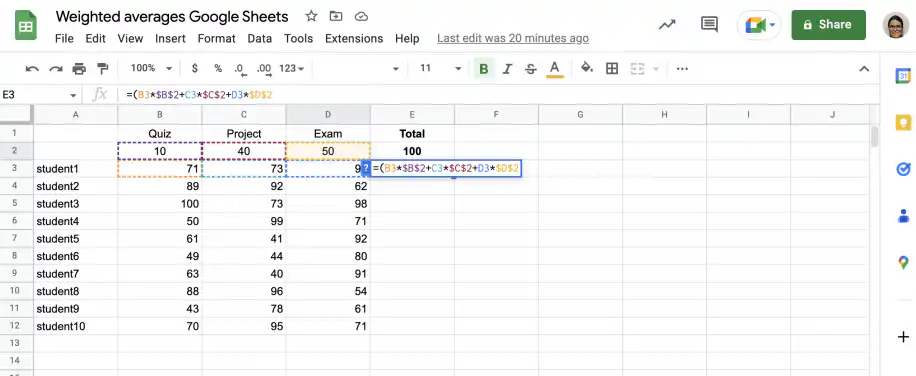The width and height of the screenshot is (916, 376).
Task: Move document using the folder icon
Action: coord(336,16)
